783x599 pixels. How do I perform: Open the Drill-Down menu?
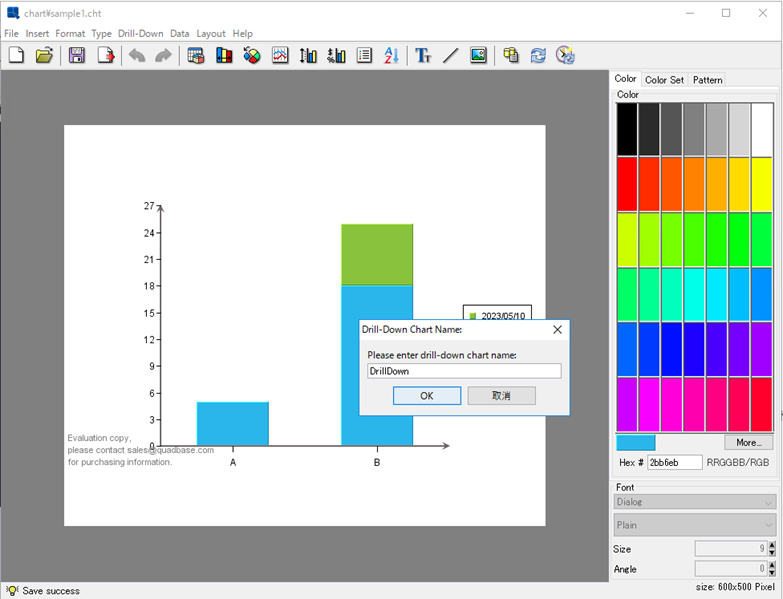pyautogui.click(x=140, y=33)
